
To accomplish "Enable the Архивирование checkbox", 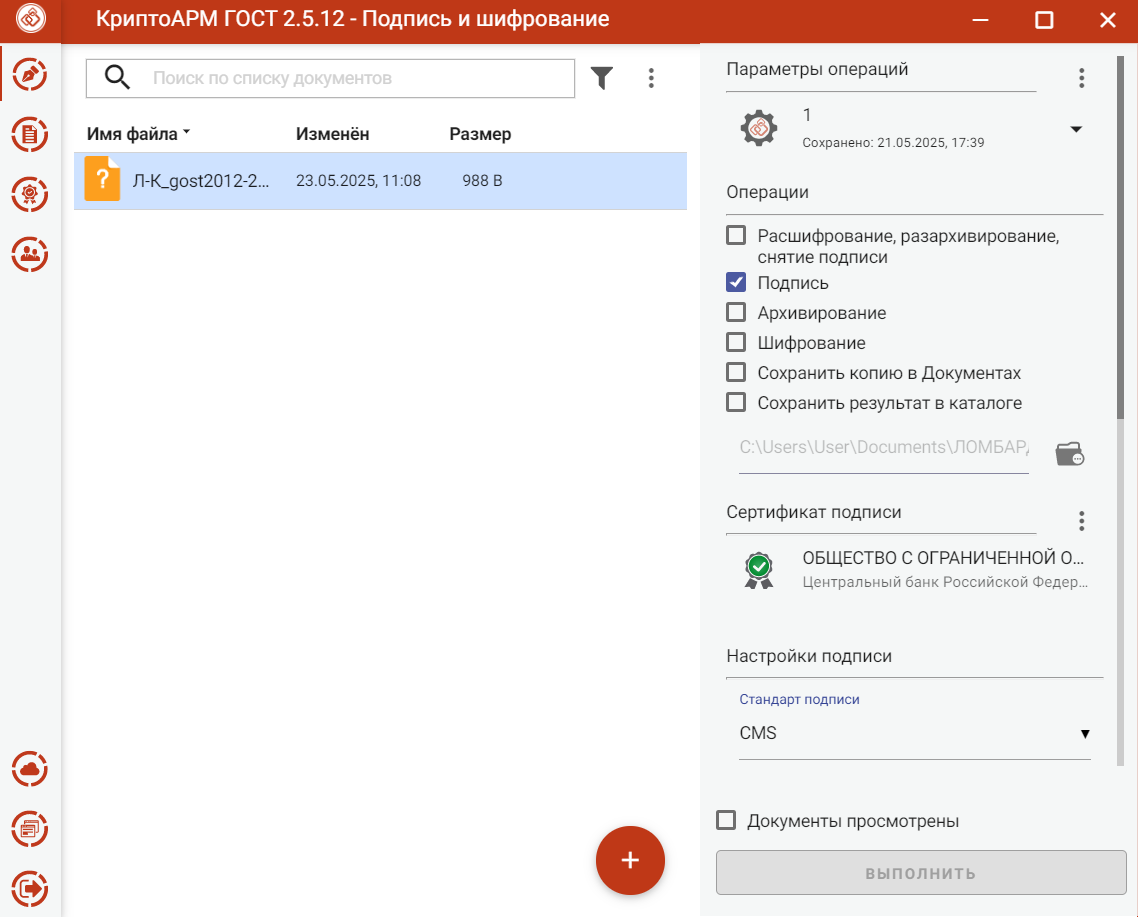I will (736, 312).
